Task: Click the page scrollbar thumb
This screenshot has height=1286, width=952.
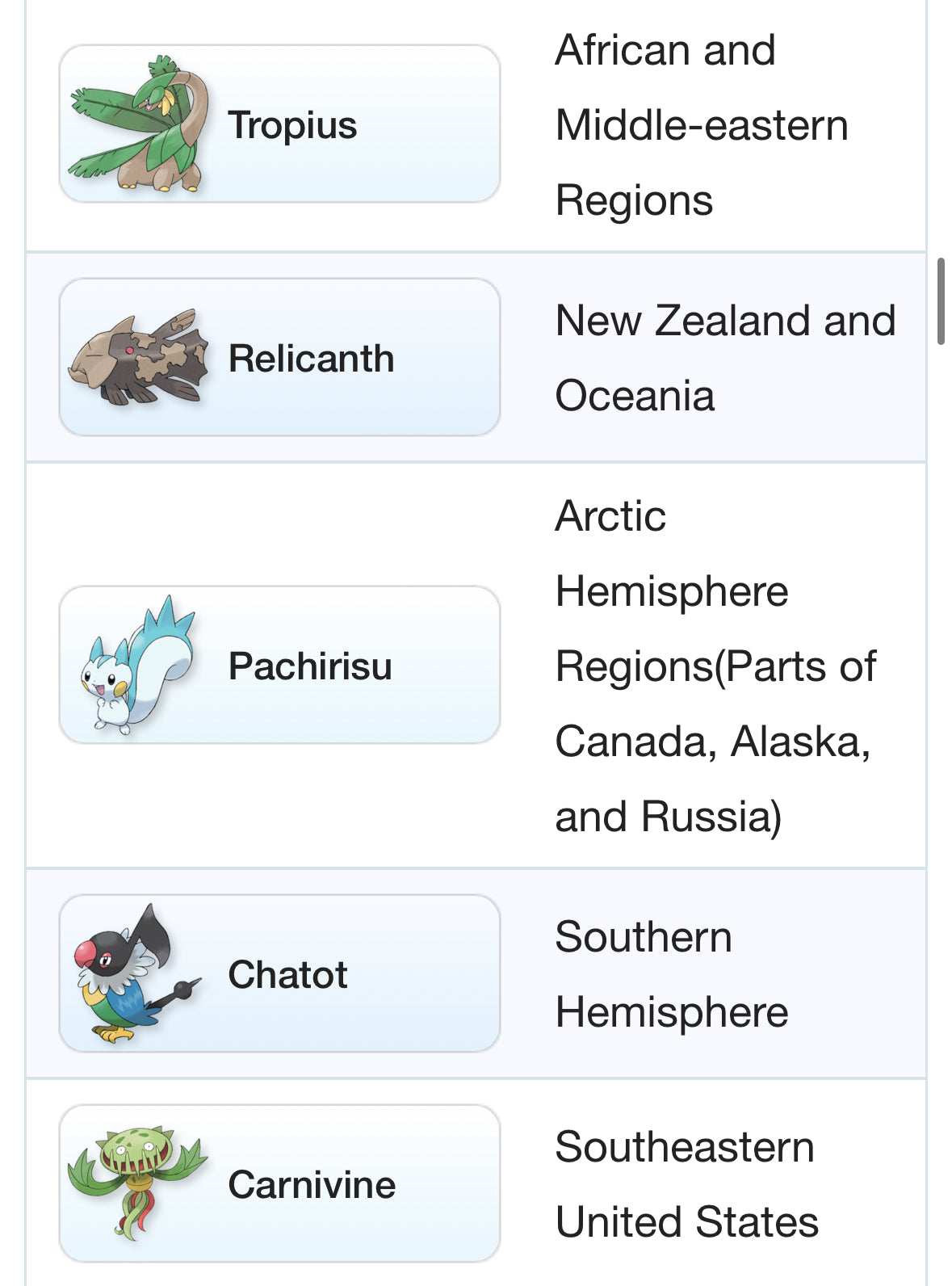Action: [941, 301]
